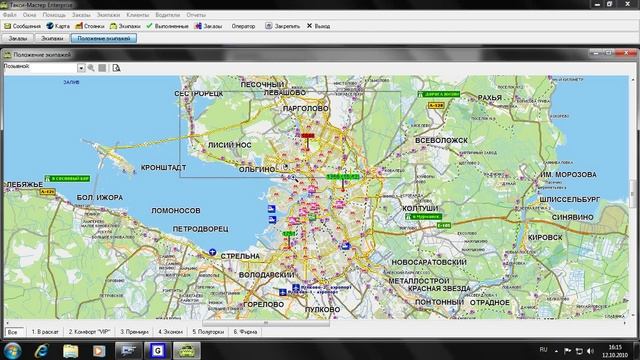640x360 pixels.
Task: Click the КРОНШТАДТ label on map
Action: [x=163, y=167]
